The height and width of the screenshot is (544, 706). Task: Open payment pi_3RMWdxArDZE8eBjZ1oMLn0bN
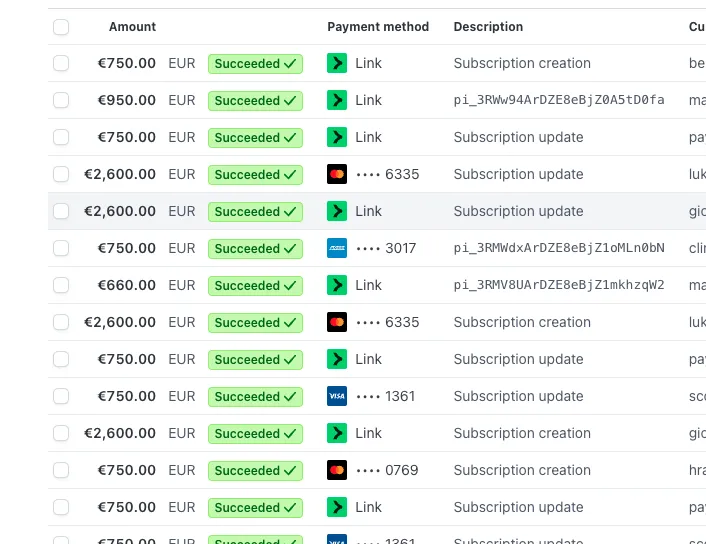point(559,248)
